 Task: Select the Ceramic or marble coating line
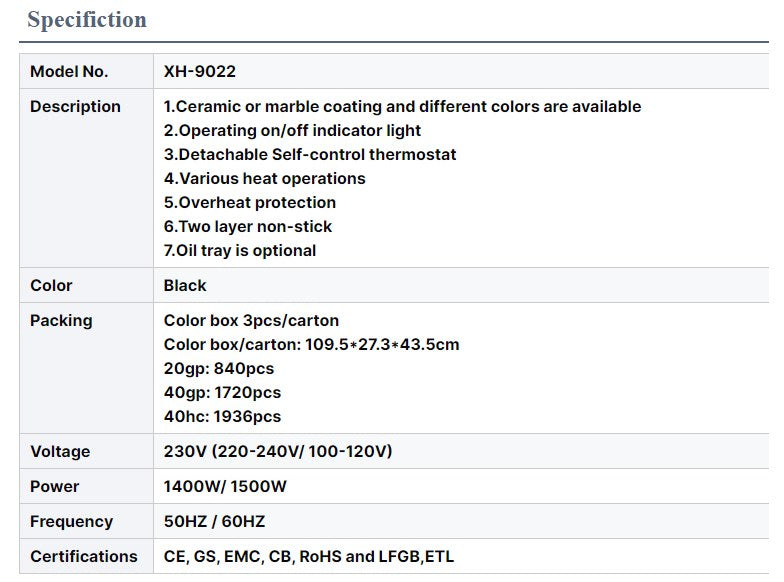tap(402, 106)
